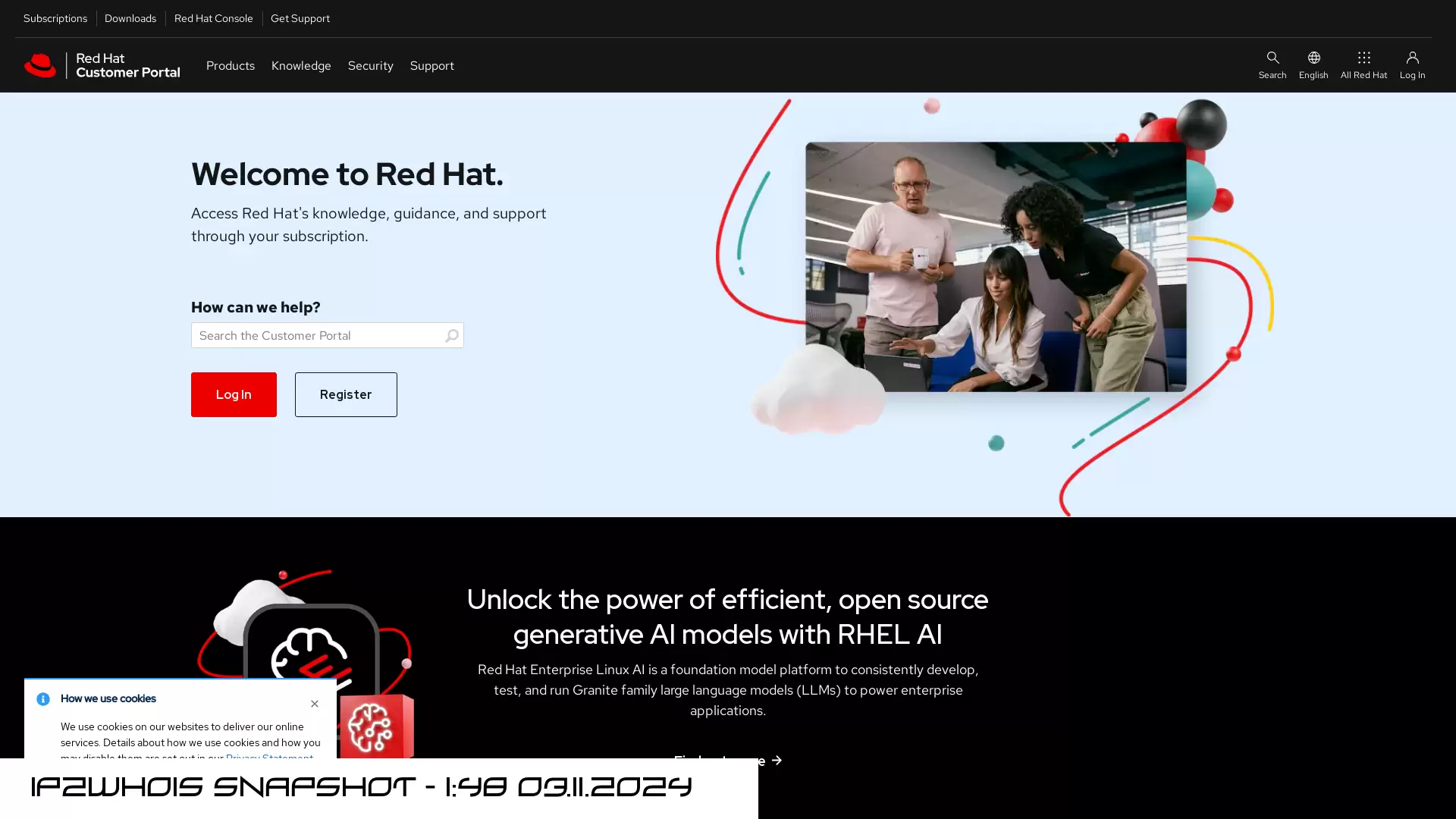
Task: Click the Log In user icon in header
Action: pos(1411,65)
